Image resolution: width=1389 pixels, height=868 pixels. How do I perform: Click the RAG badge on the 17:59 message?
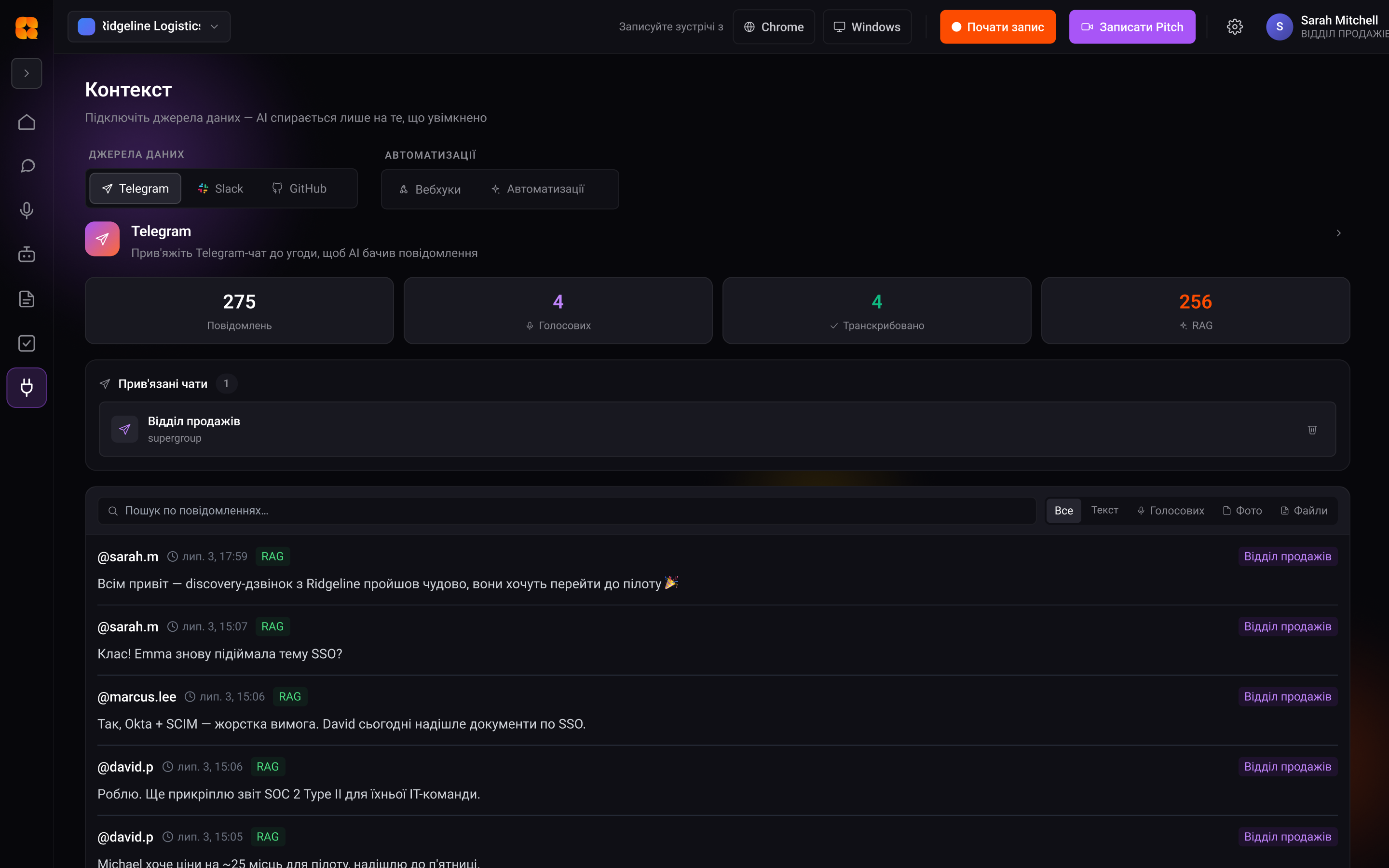(x=272, y=556)
